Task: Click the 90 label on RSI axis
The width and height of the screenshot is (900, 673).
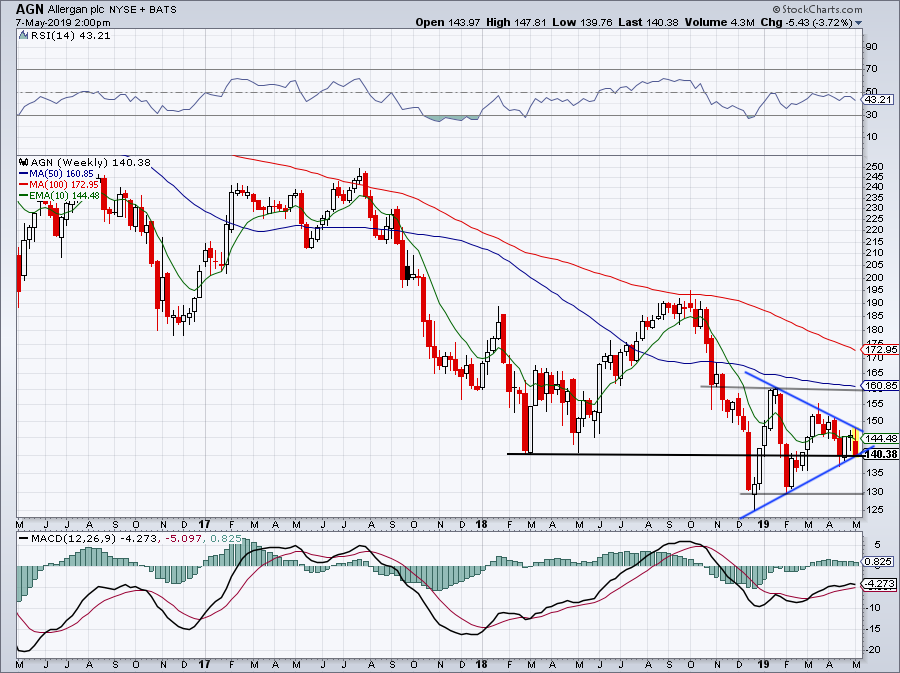Action: coord(871,46)
